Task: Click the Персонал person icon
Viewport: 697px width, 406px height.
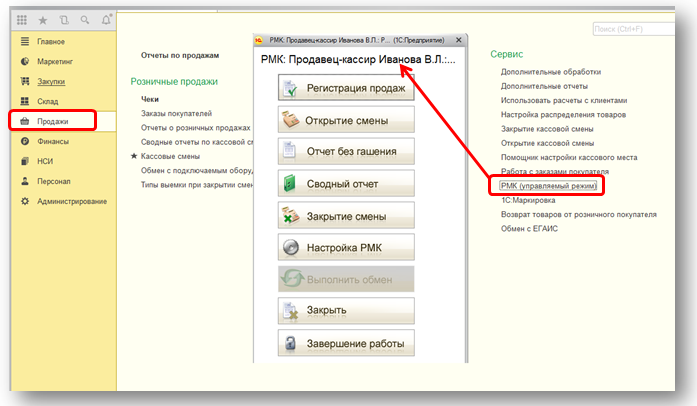Action: tap(25, 181)
